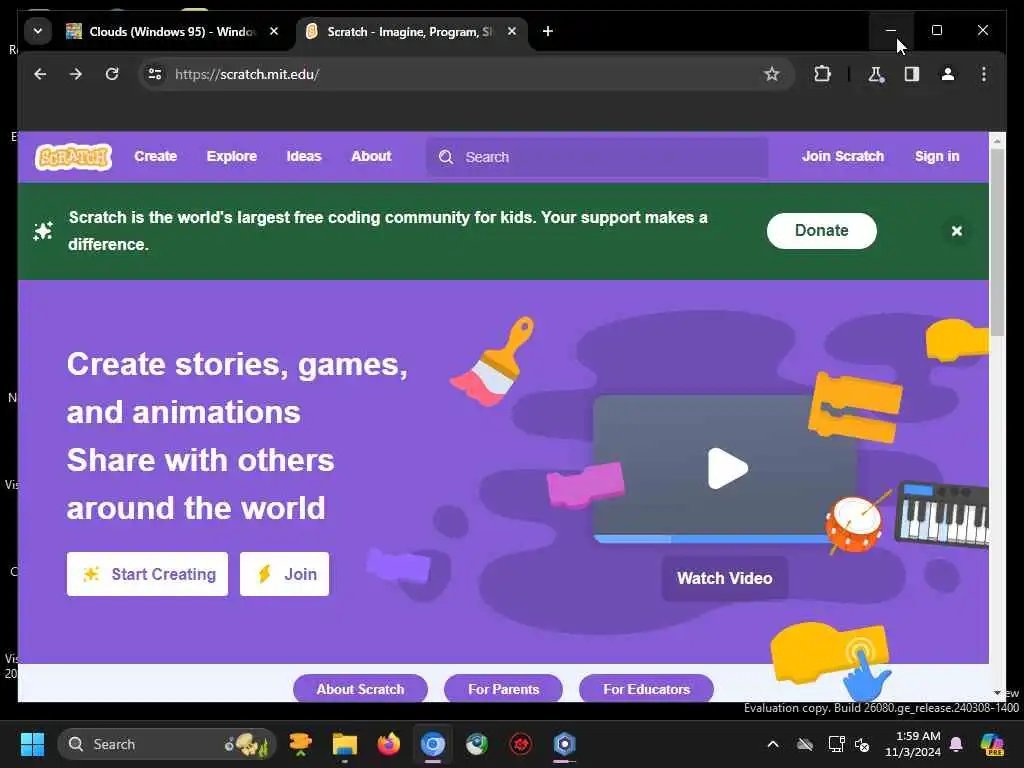Open the Explore page
This screenshot has width=1024, height=768.
click(x=232, y=157)
